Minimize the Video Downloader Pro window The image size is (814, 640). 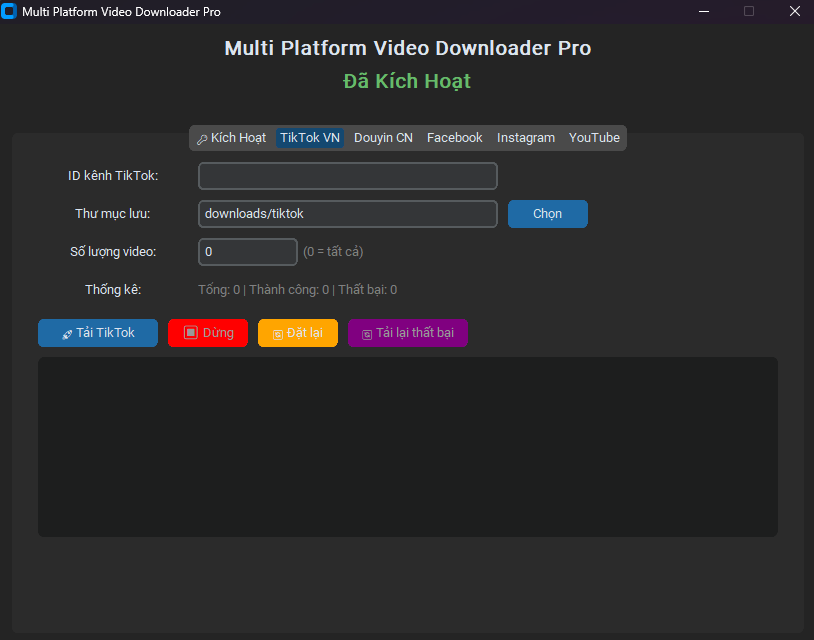pyautogui.click(x=704, y=12)
